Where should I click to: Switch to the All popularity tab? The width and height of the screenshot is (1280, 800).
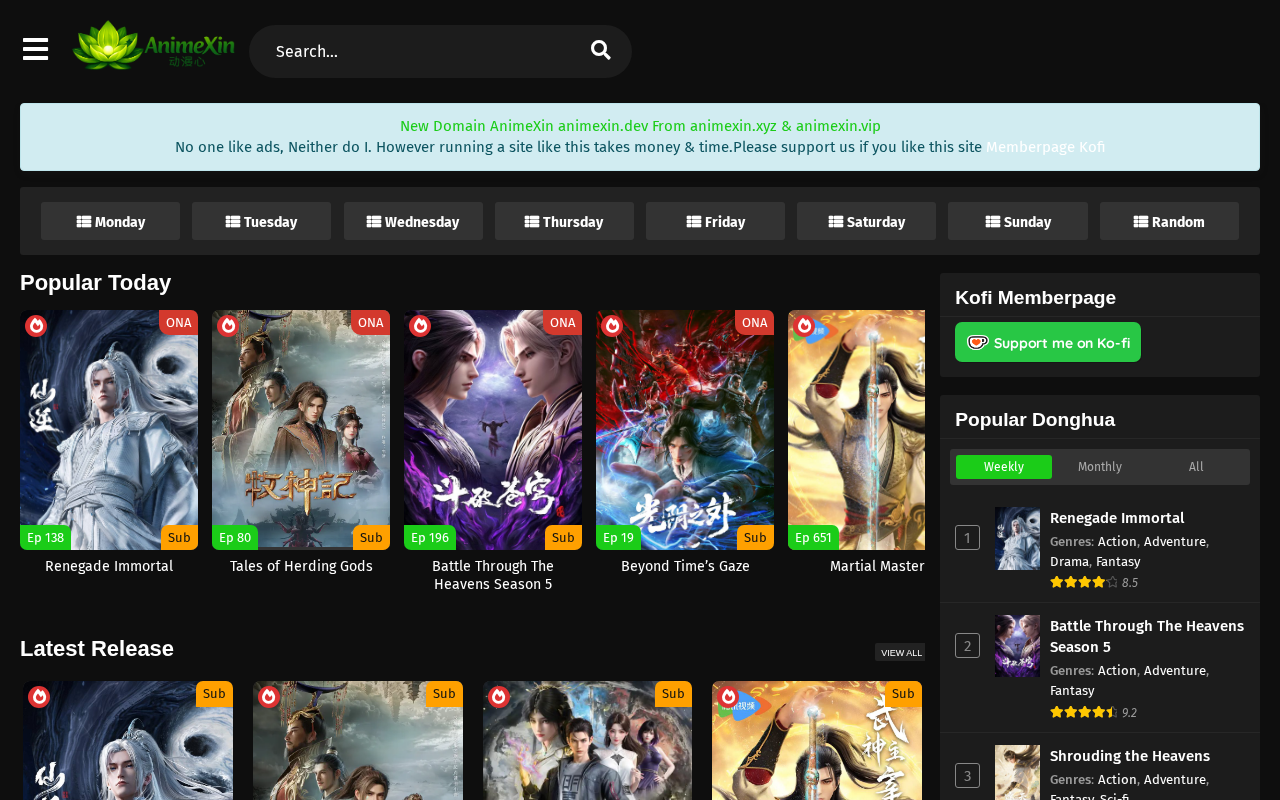click(x=1196, y=467)
